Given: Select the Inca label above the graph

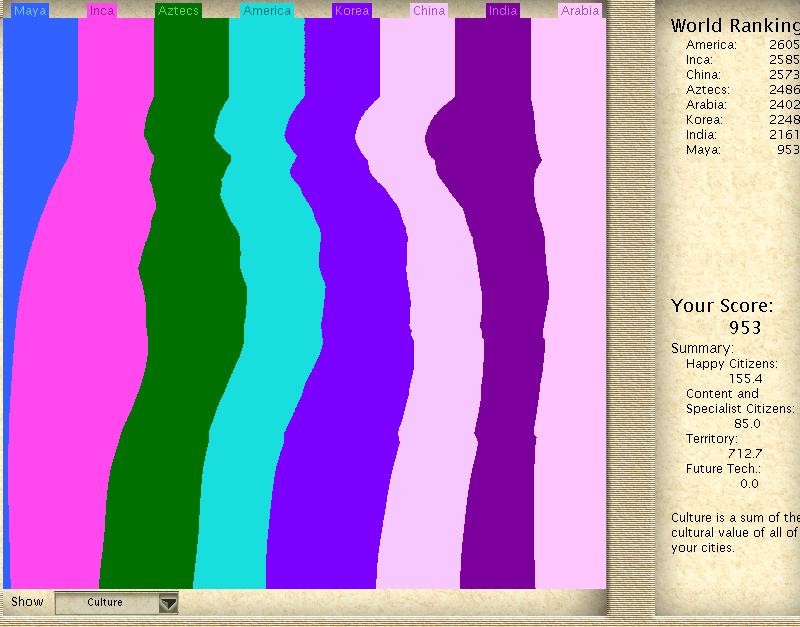Looking at the screenshot, I should pos(101,11).
